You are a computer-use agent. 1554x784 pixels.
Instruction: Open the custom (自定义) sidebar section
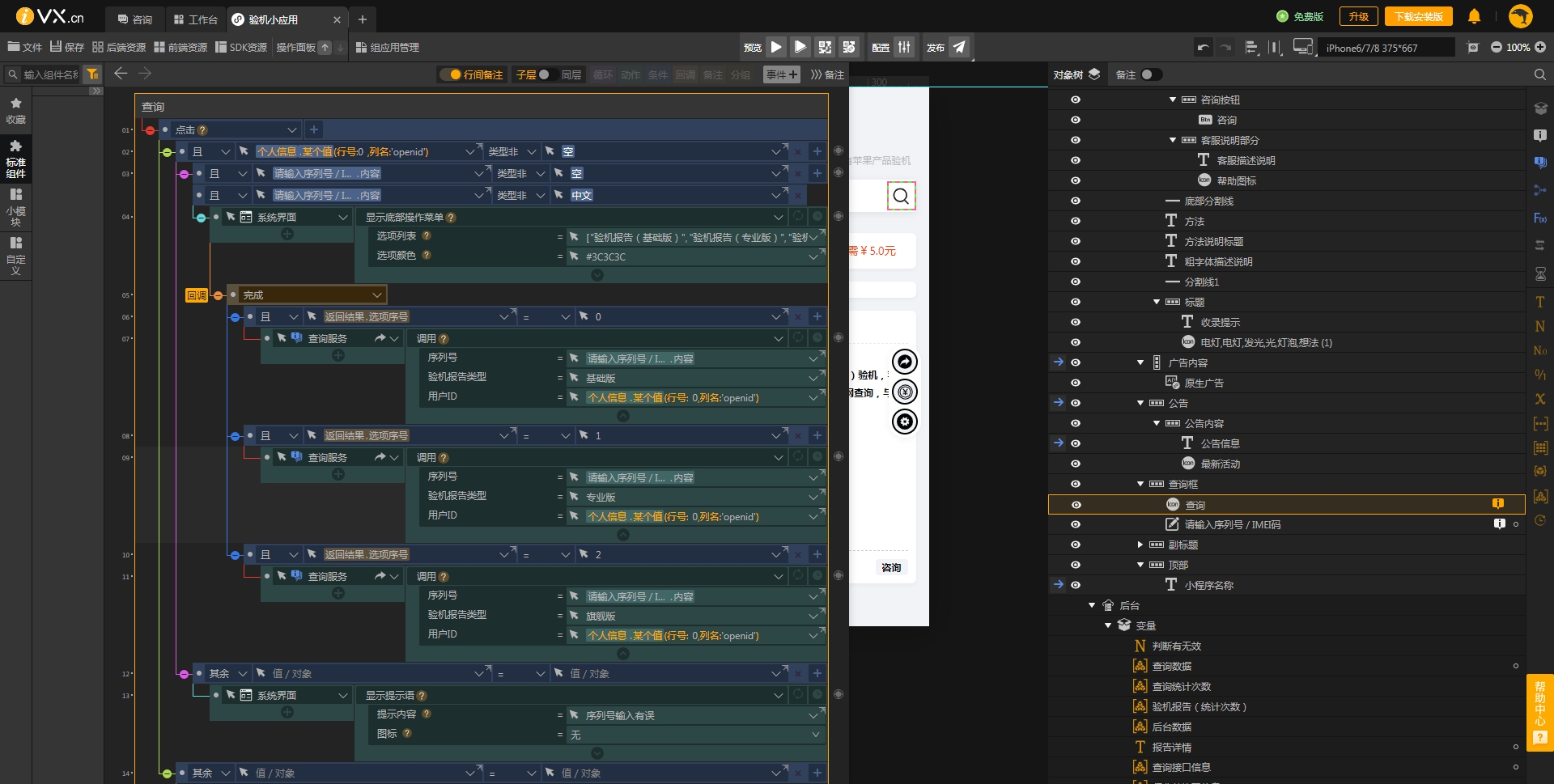[x=15, y=256]
